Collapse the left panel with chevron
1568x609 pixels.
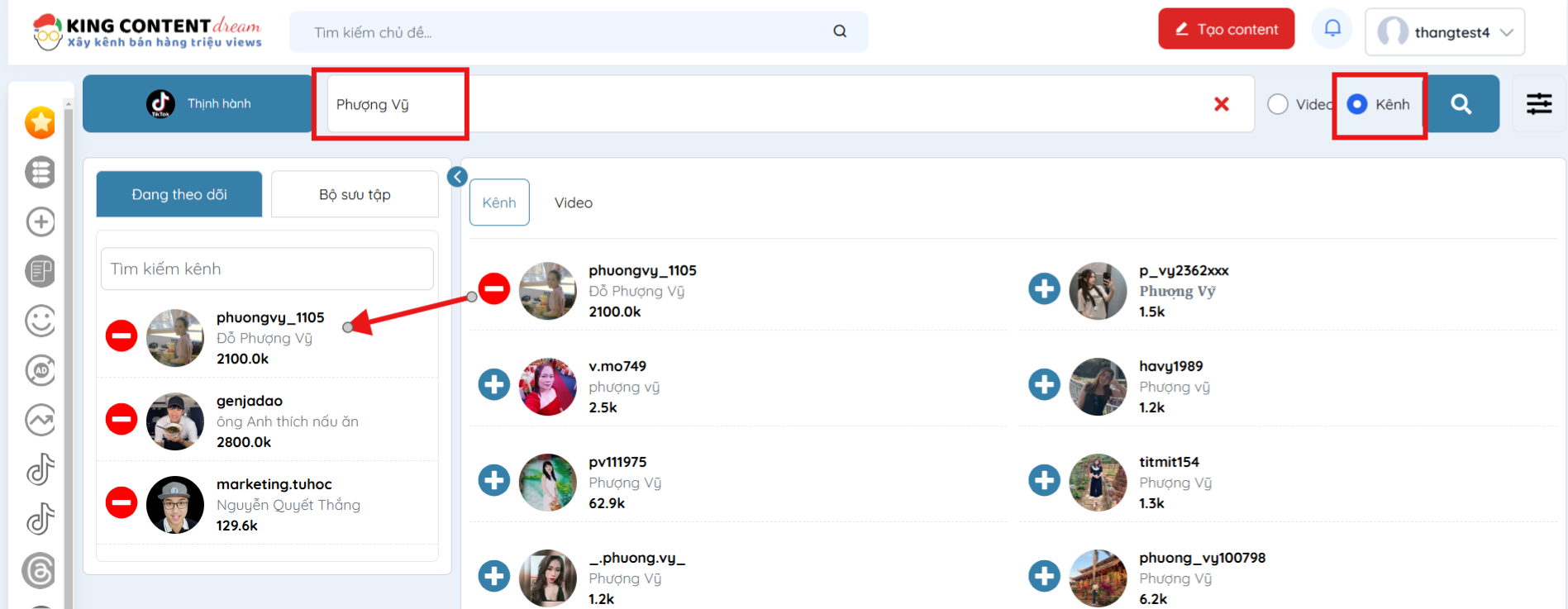457,177
